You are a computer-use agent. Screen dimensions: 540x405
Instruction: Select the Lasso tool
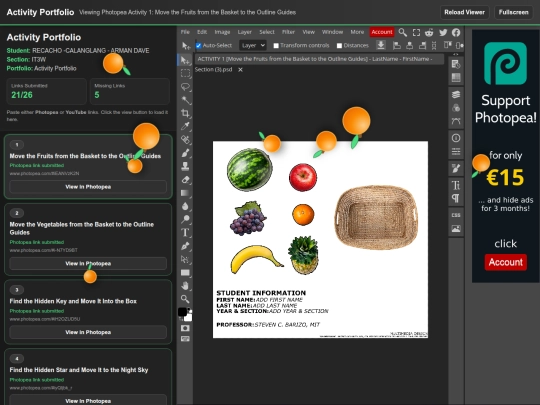click(185, 87)
